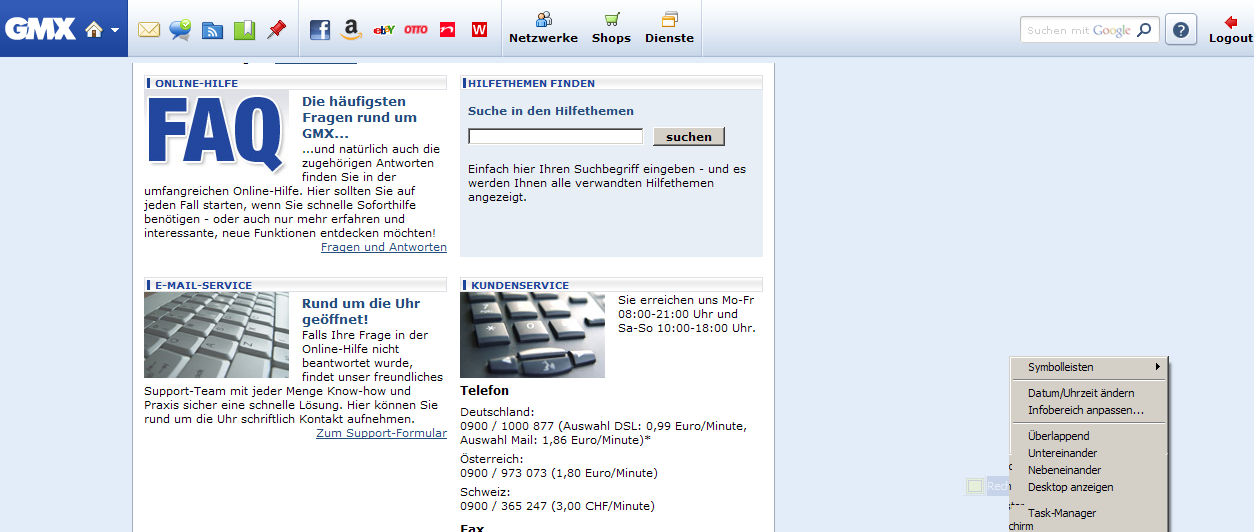The width and height of the screenshot is (1254, 532).
Task: Click the chat bubbles icon
Action: tap(180, 30)
